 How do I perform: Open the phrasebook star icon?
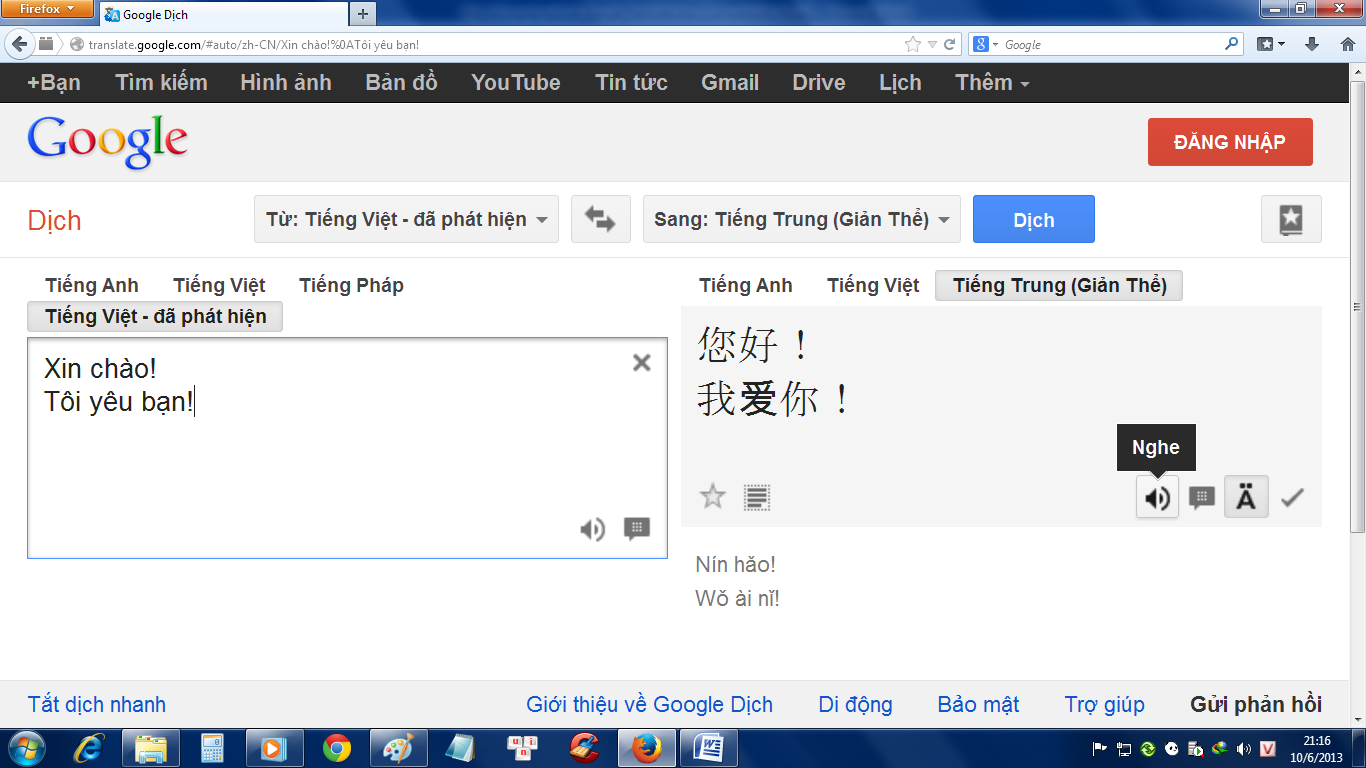[x=1291, y=219]
